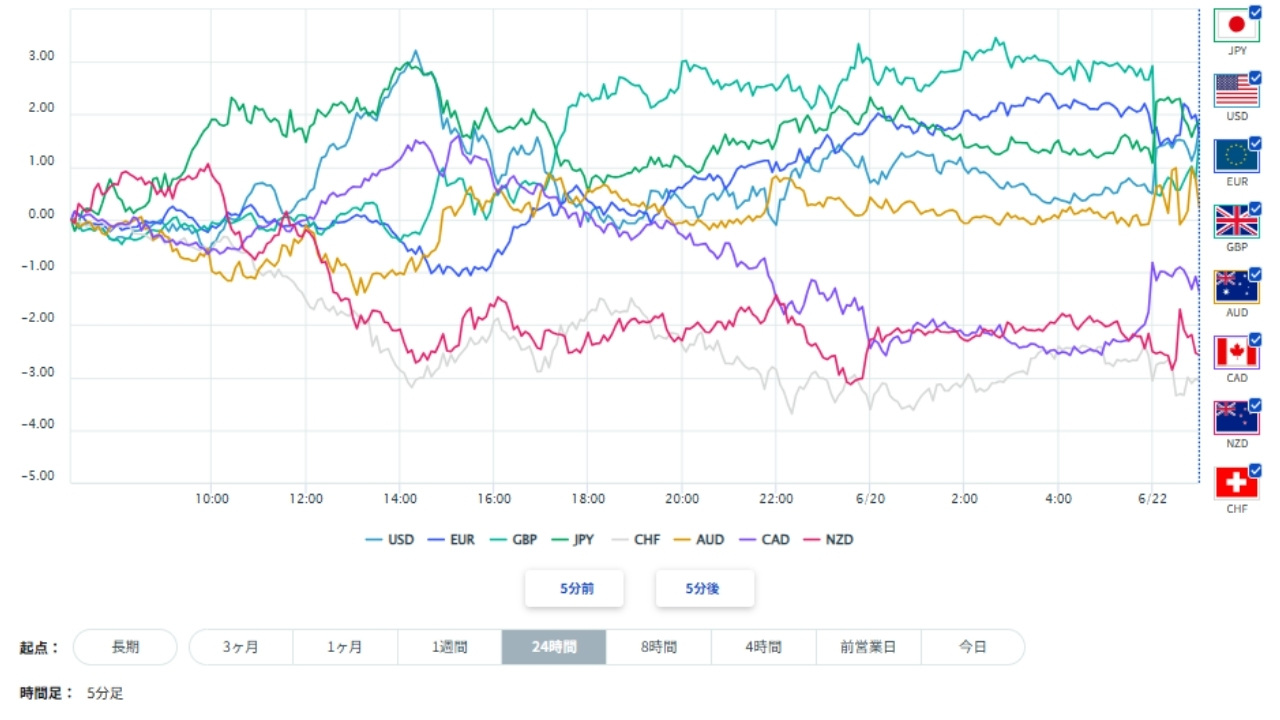Screen dimensions: 1280x720
Task: Select the New Zealand flag for NZD
Action: [x=1237, y=417]
